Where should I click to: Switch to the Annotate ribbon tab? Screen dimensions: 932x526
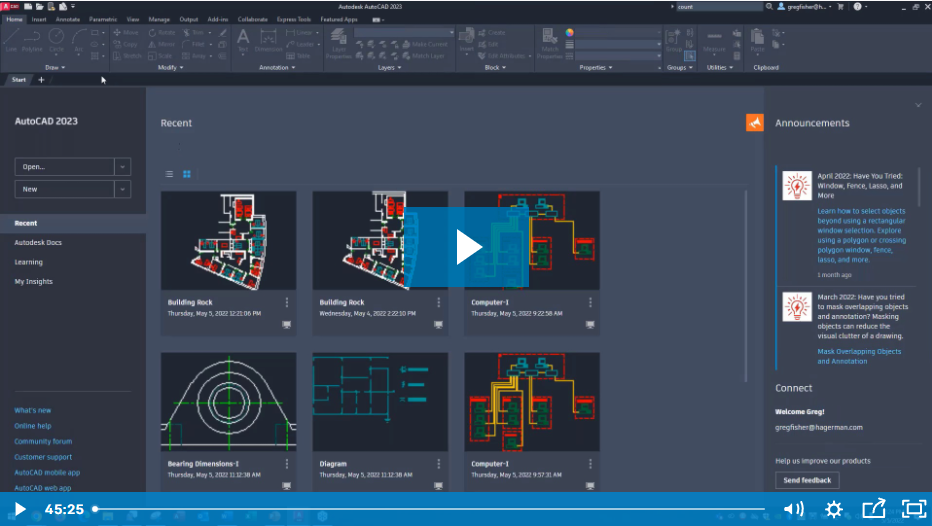pyautogui.click(x=68, y=19)
